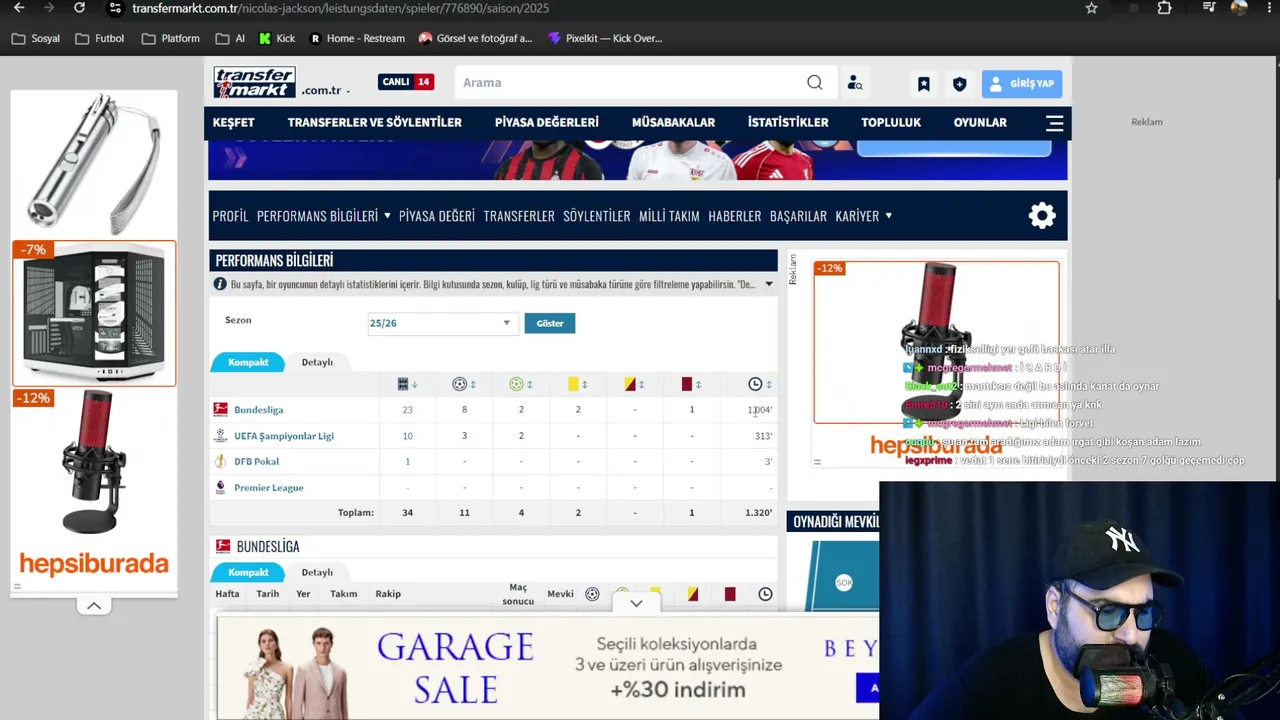The image size is (1280, 720).
Task: Click the Canlı 14 live button
Action: click(x=406, y=82)
